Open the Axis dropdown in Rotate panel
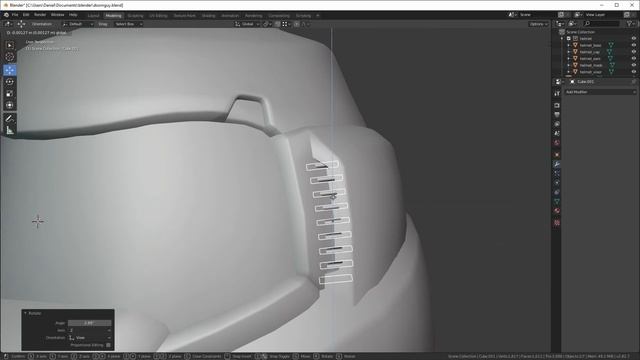The width and height of the screenshot is (640, 360). tap(90, 330)
